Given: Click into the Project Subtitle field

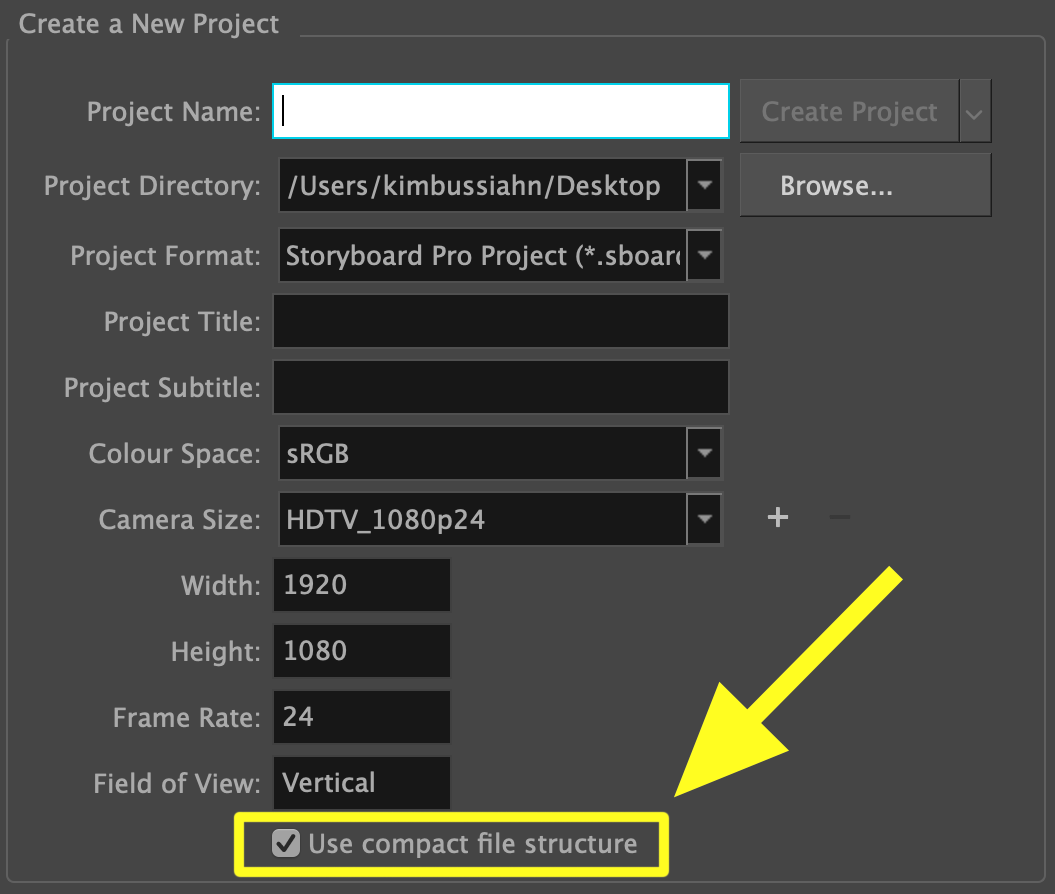Looking at the screenshot, I should click(500, 387).
